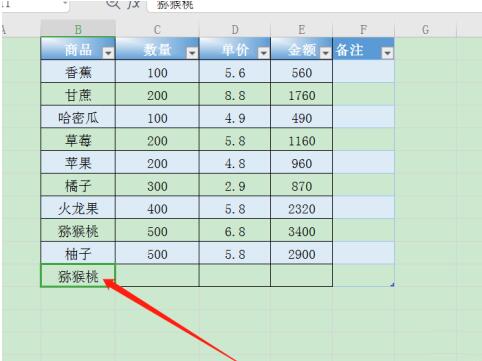
Task: Click the 甘蔗 cell
Action: [x=78, y=95]
